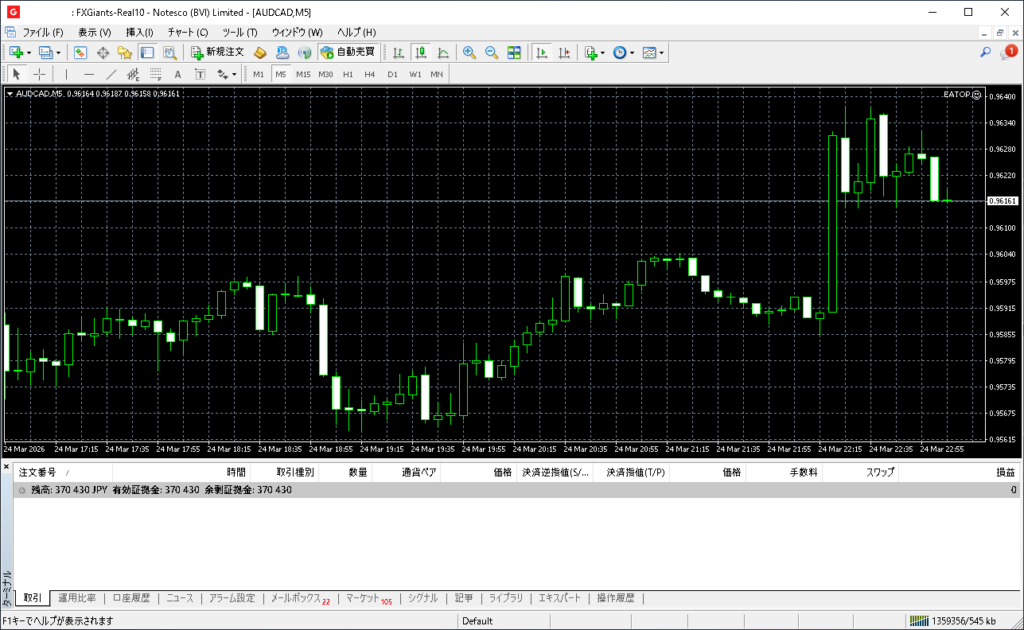Switch chart to candlestick display

point(420,52)
